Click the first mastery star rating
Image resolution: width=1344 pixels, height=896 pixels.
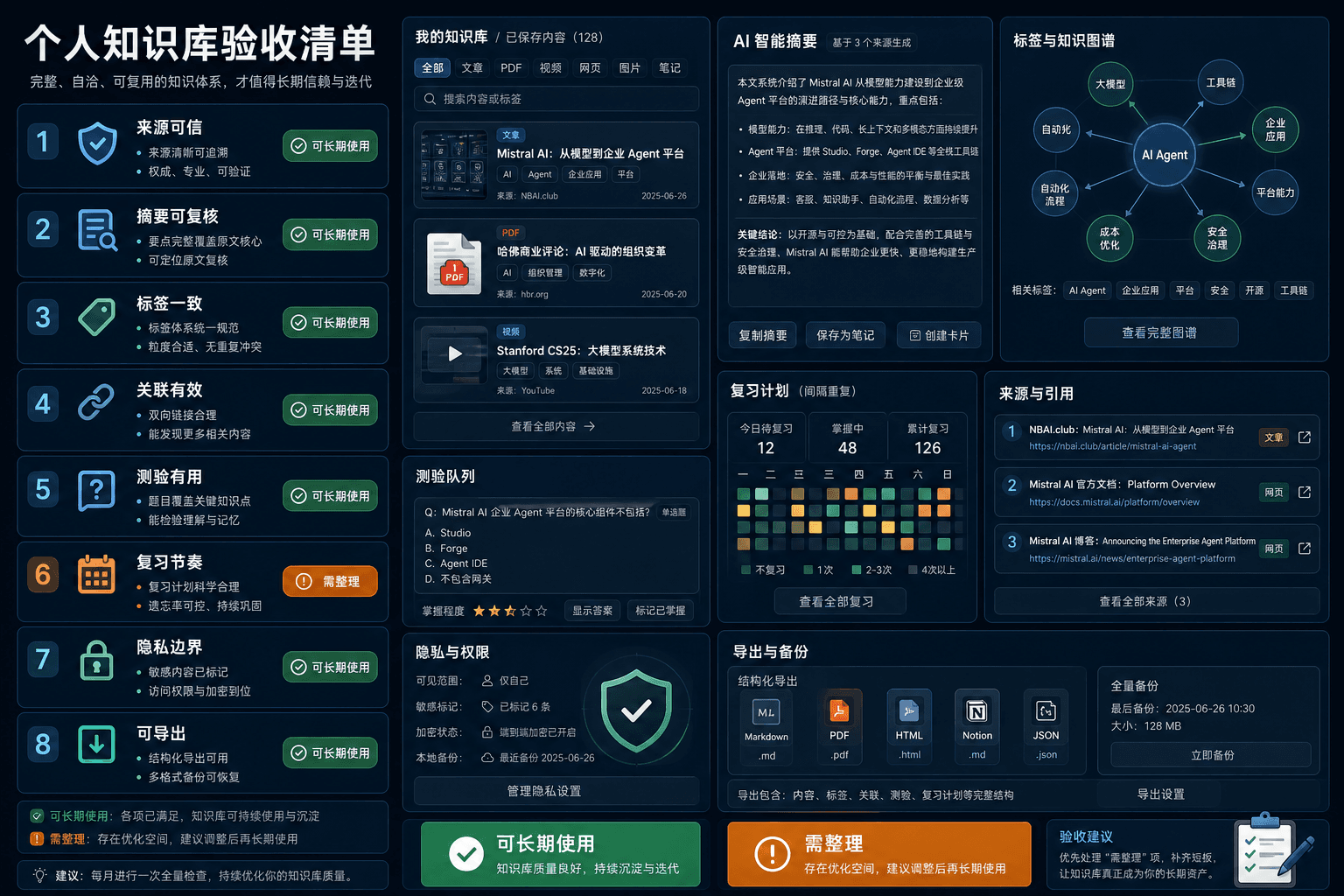(479, 611)
